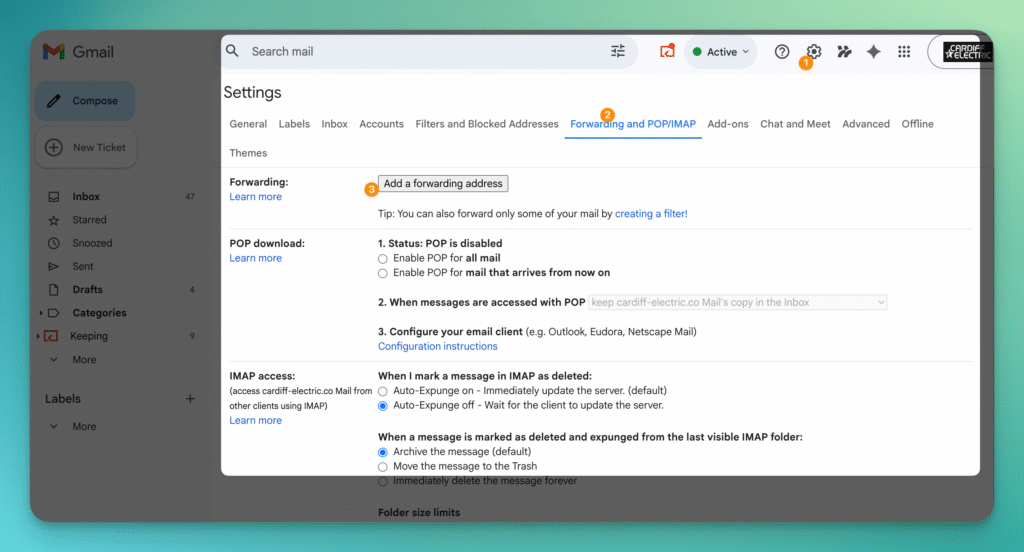Viewport: 1024px width, 552px height.
Task: Open the Advanced settings tab
Action: point(865,124)
